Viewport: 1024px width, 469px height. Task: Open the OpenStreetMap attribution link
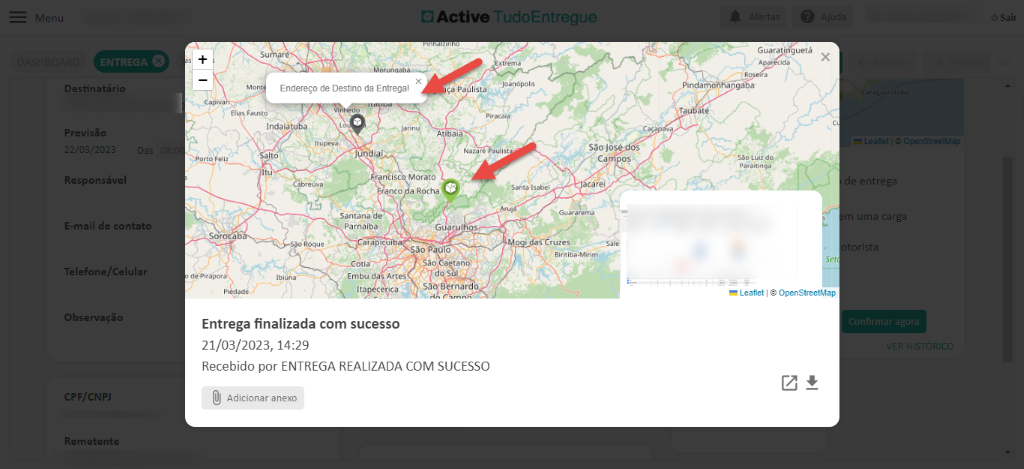(807, 293)
